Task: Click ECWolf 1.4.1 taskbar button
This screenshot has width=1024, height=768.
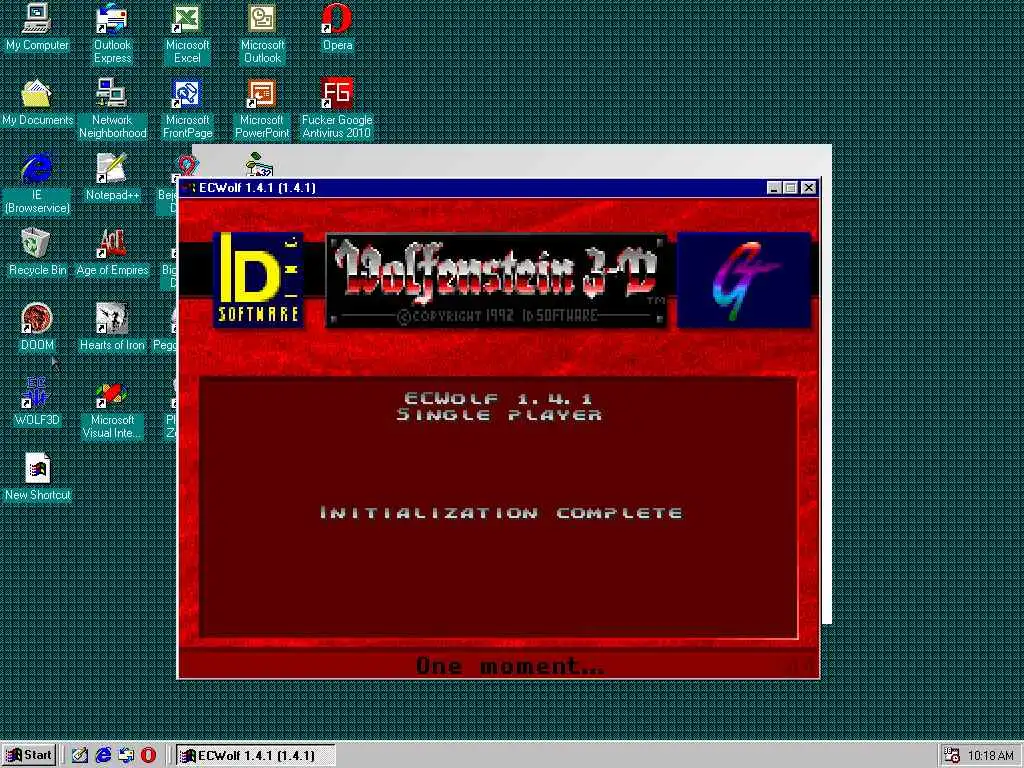Action: 255,755
